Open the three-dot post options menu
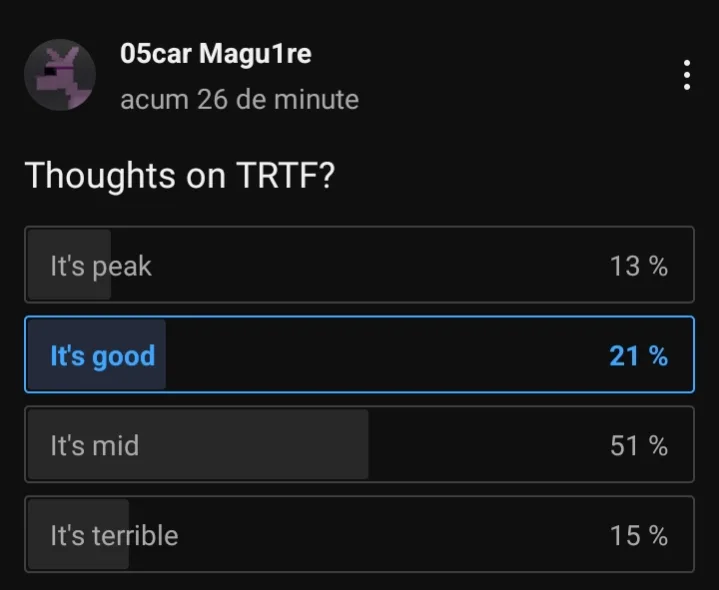This screenshot has height=590, width=719. pyautogui.click(x=686, y=75)
